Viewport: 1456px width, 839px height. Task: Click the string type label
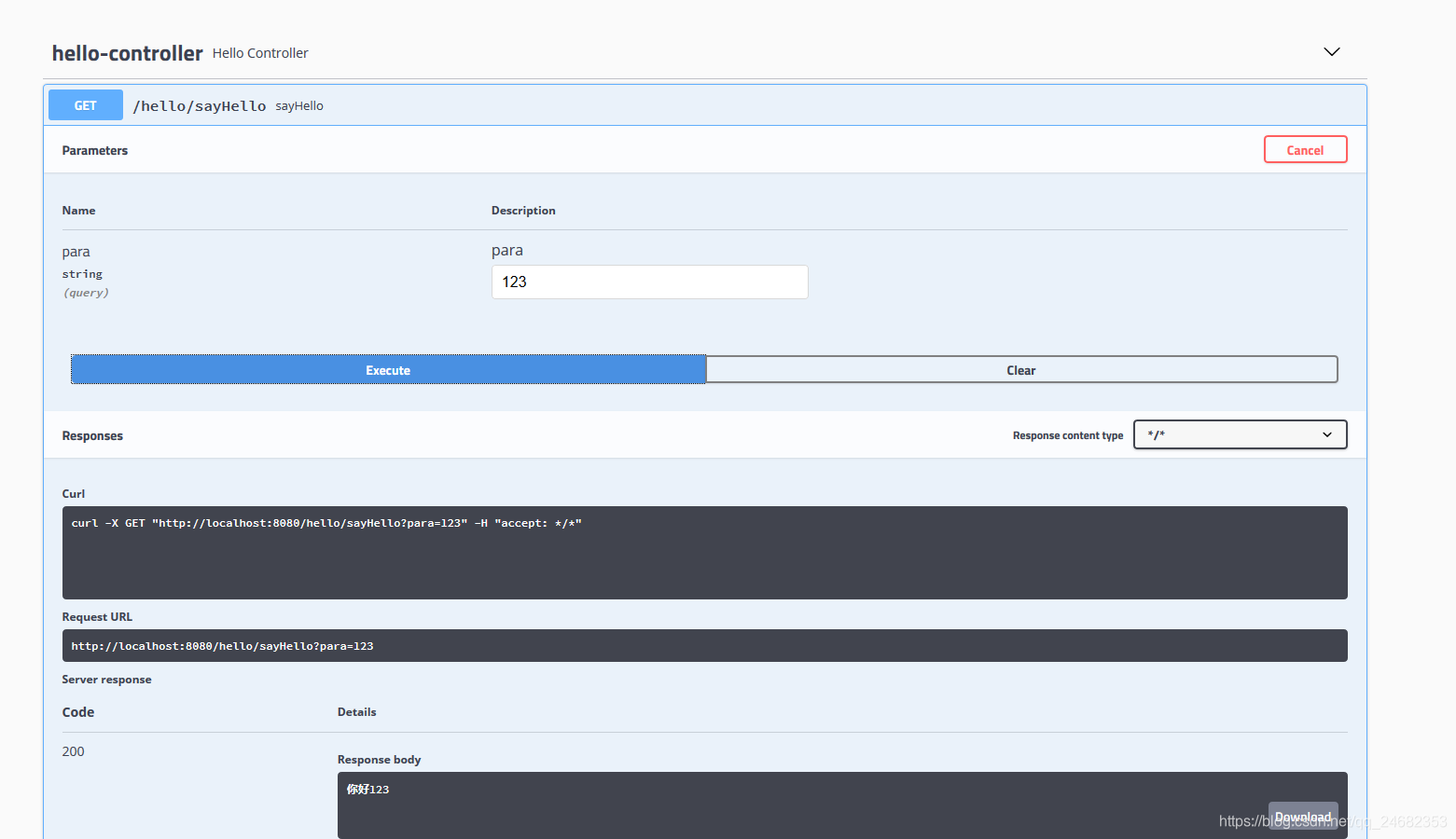pyautogui.click(x=82, y=274)
